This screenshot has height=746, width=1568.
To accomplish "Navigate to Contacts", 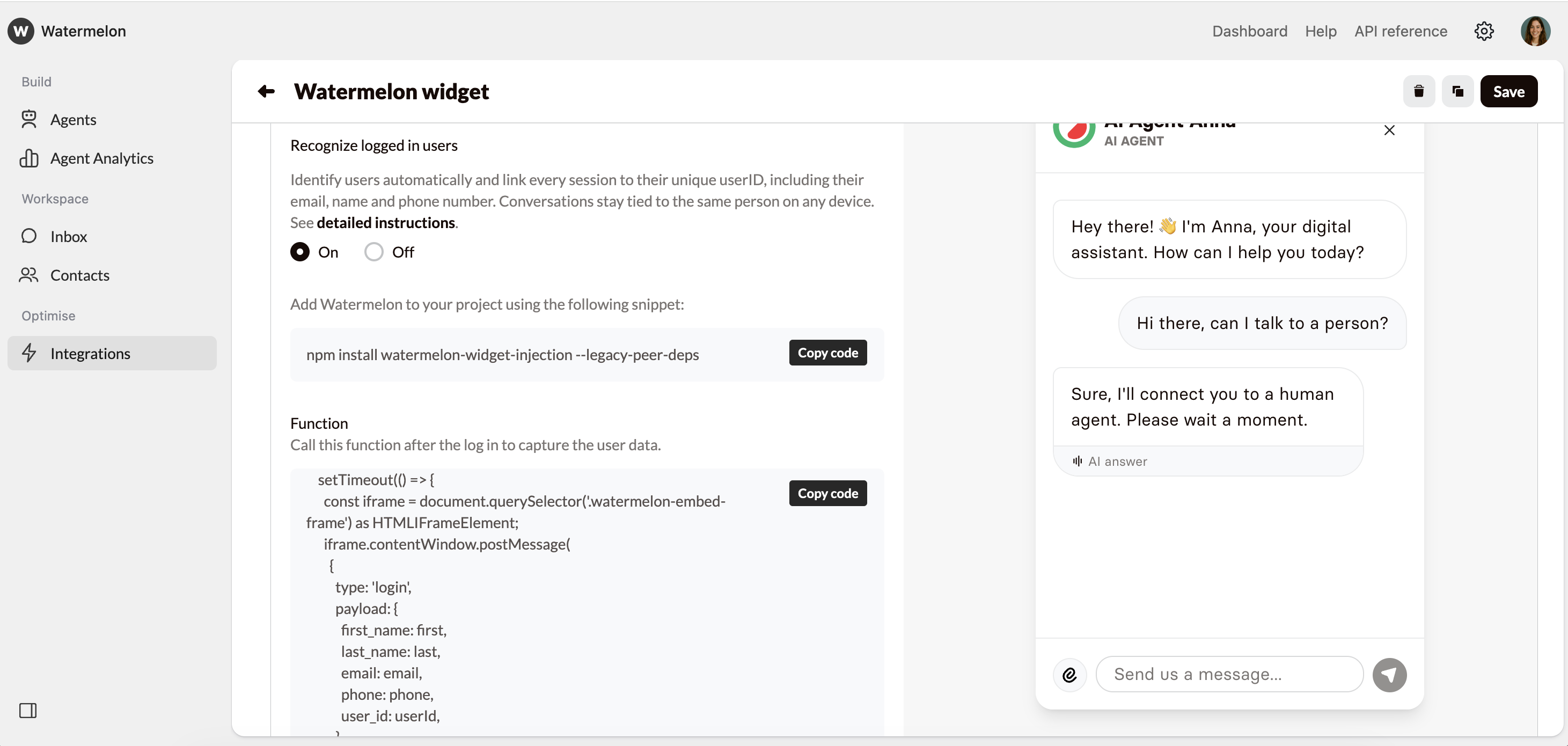I will pyautogui.click(x=80, y=275).
